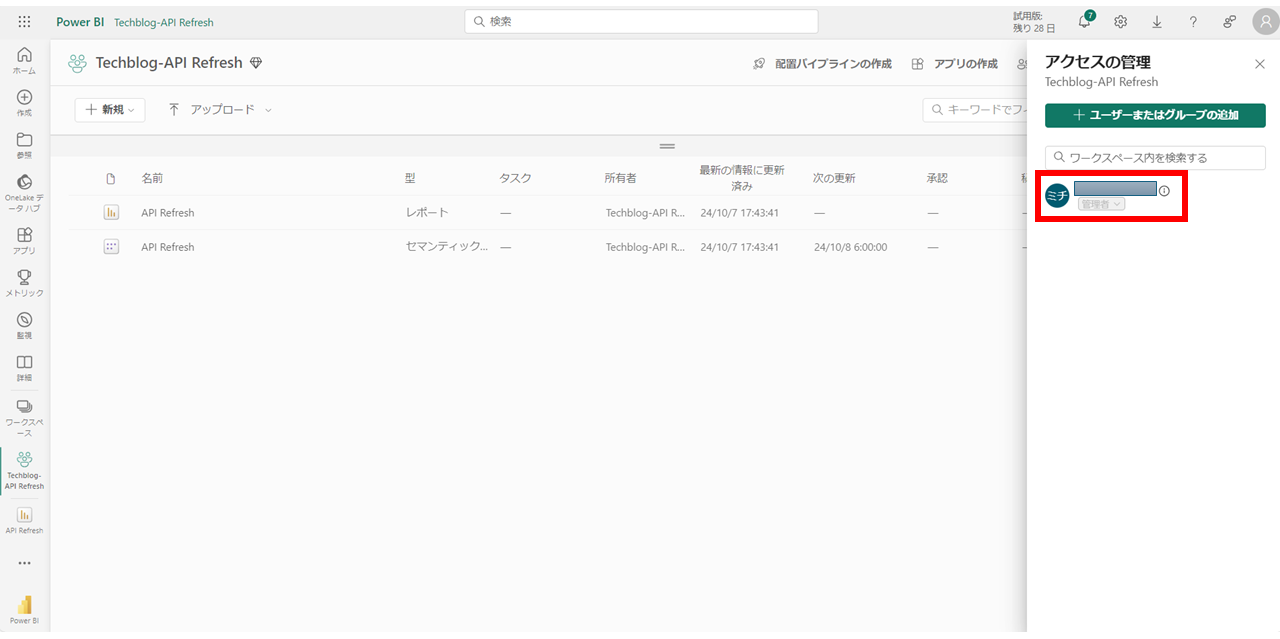Click the download icon in header
This screenshot has width=1280, height=639.
1157,21
